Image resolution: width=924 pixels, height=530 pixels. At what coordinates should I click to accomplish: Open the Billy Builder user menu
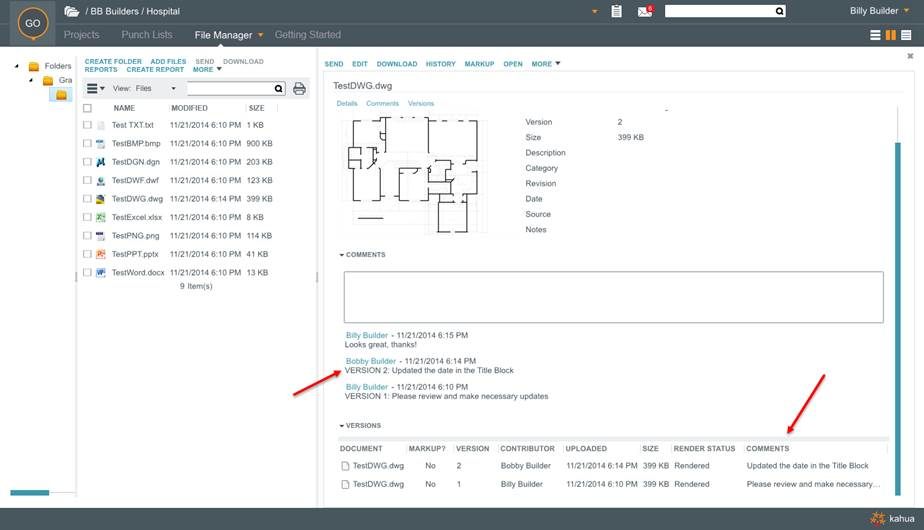point(874,12)
